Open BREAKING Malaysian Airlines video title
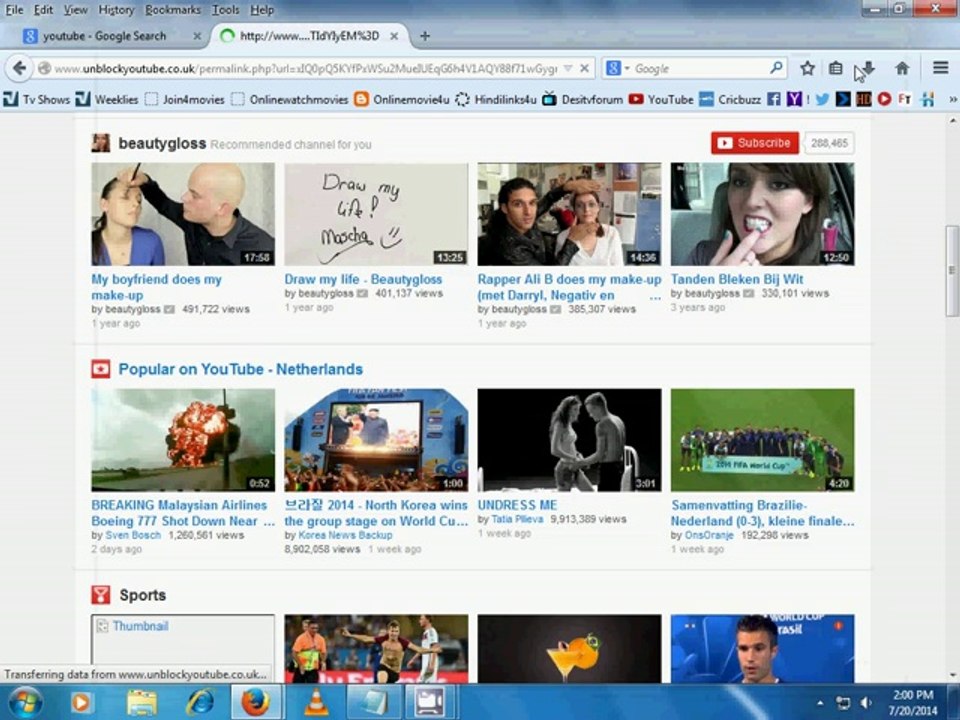Image resolution: width=960 pixels, height=720 pixels. click(x=182, y=513)
